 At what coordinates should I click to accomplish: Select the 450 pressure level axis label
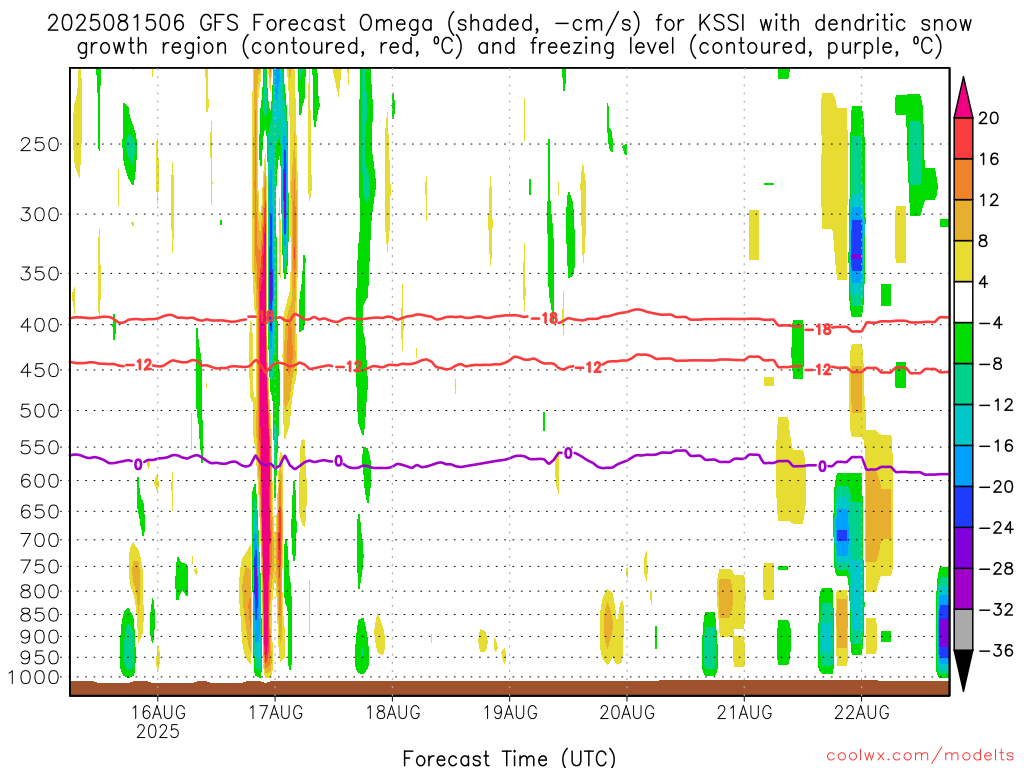(x=40, y=370)
